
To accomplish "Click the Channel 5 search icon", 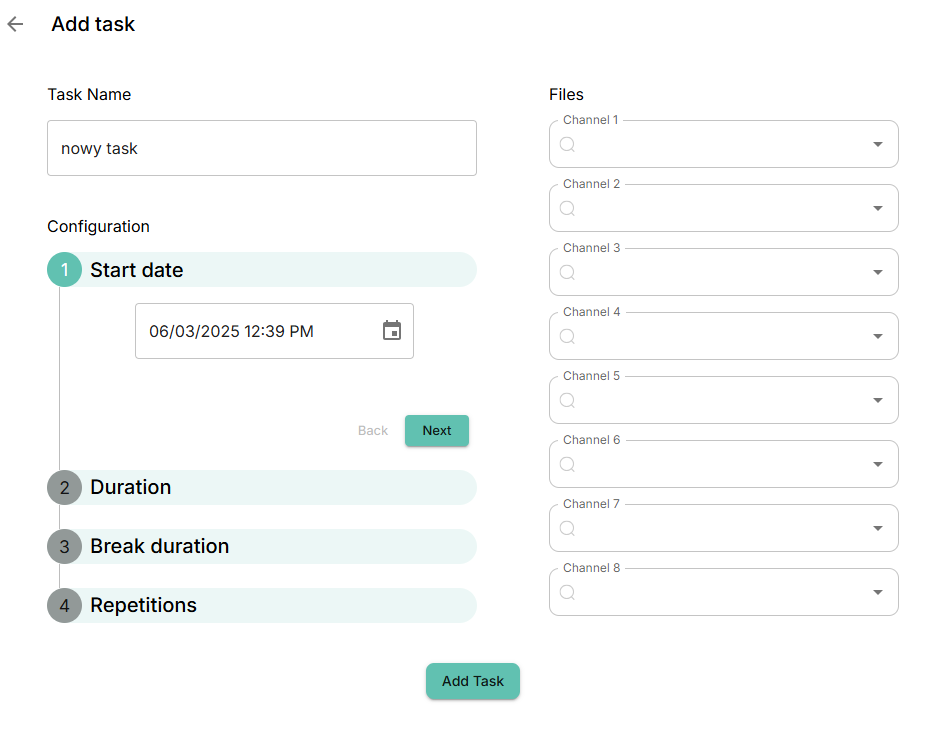I will tap(567, 400).
